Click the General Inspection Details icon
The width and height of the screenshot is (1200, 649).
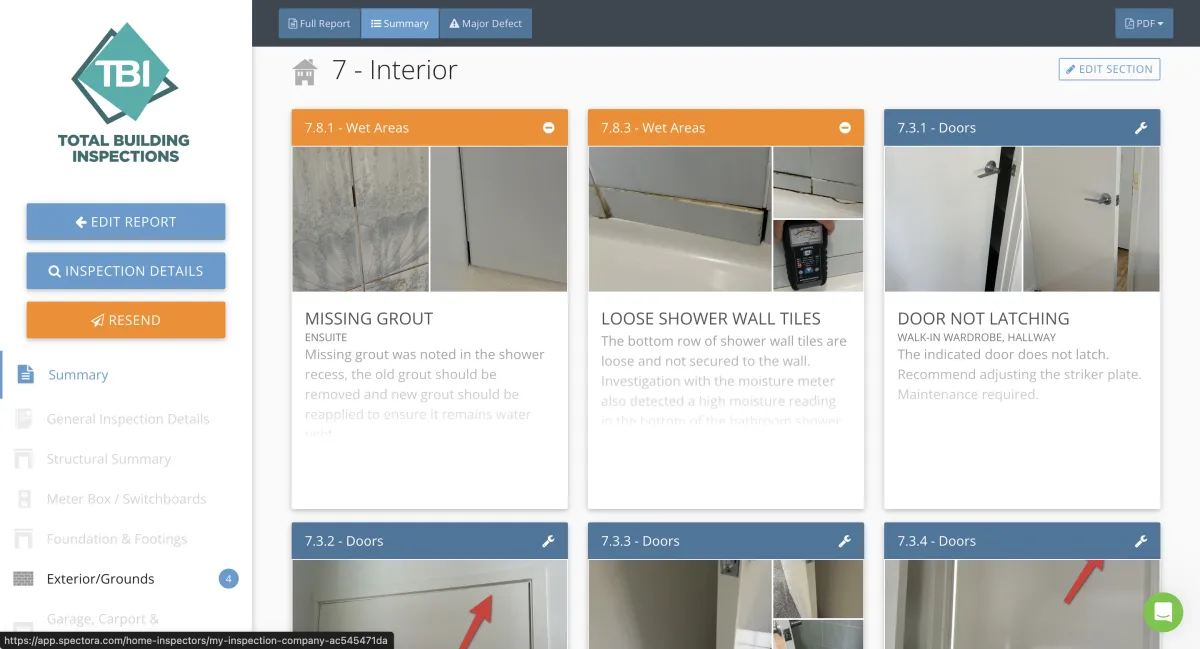[24, 419]
